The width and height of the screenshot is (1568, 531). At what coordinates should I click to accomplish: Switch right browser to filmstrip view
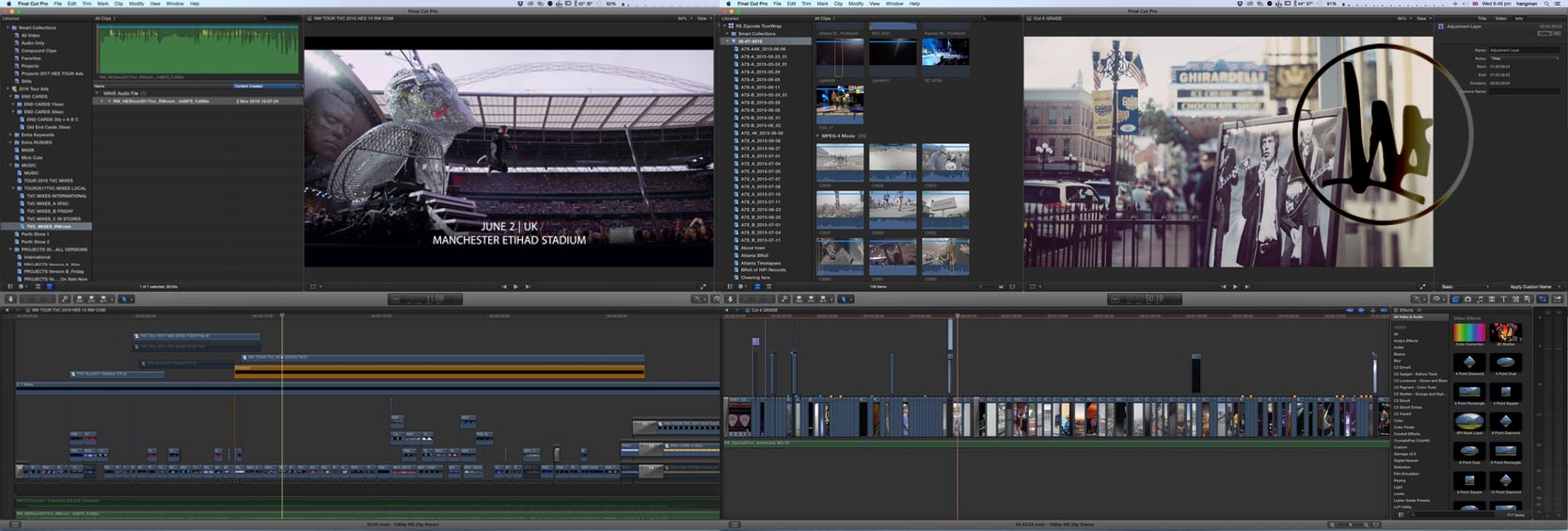click(757, 286)
